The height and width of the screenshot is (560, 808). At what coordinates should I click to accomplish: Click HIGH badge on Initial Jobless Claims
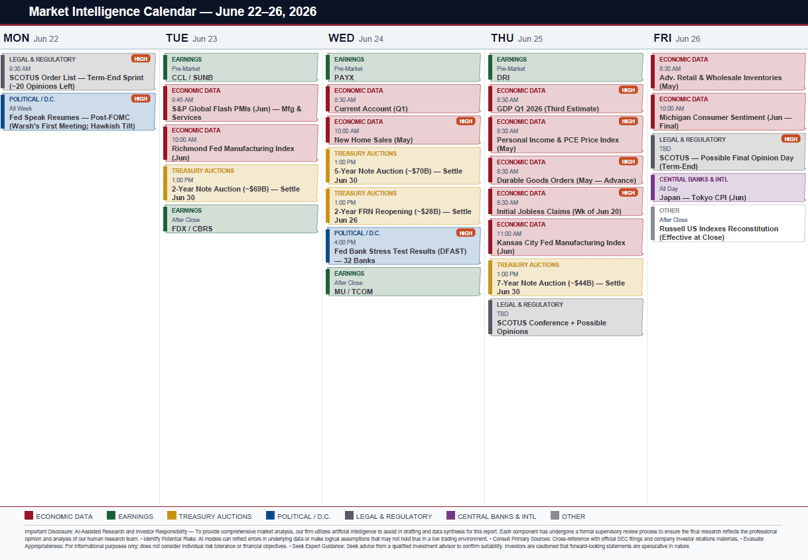click(x=628, y=193)
